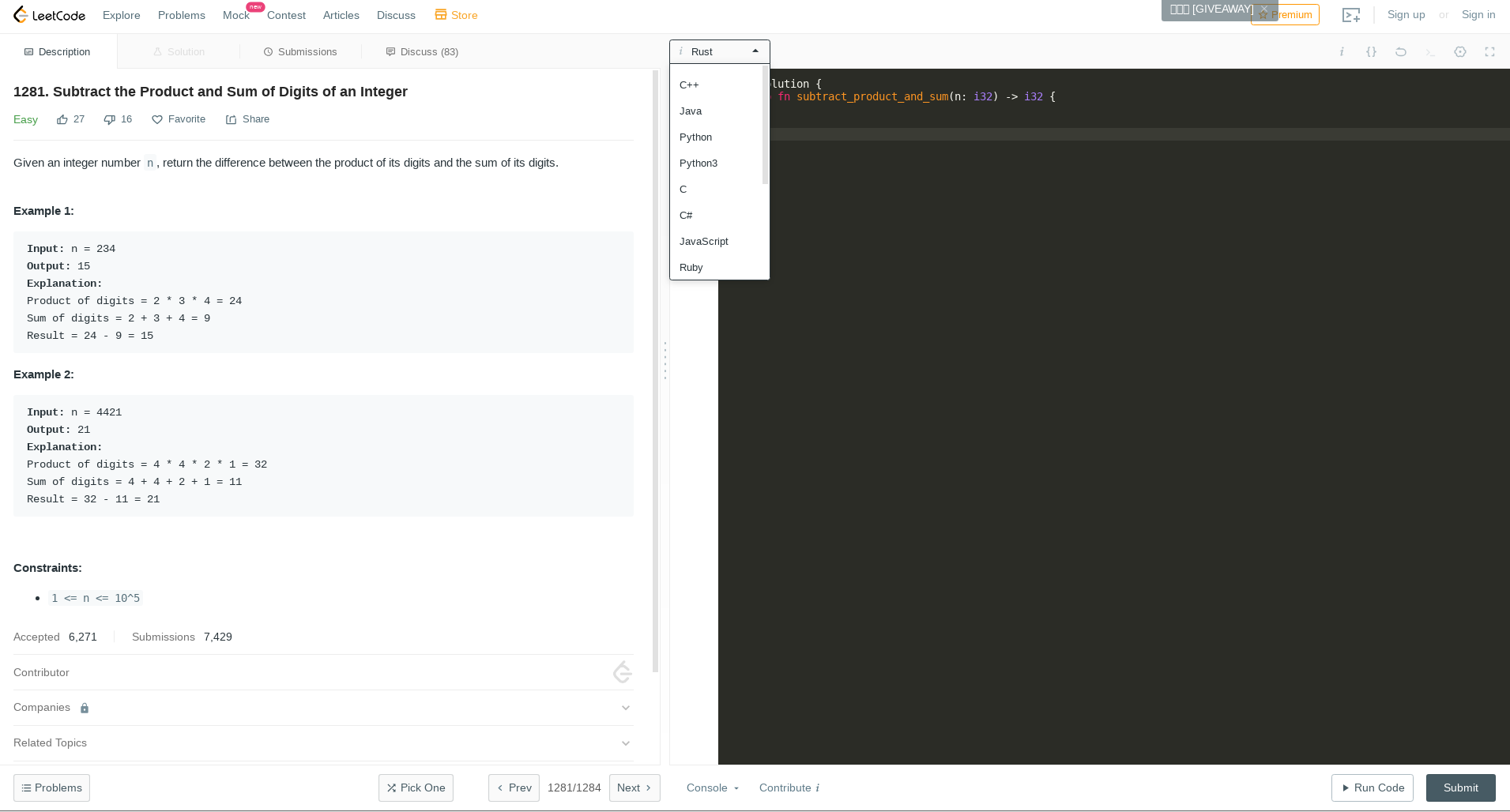The image size is (1510, 812).
Task: Click the Sign up link
Action: coord(1406,15)
